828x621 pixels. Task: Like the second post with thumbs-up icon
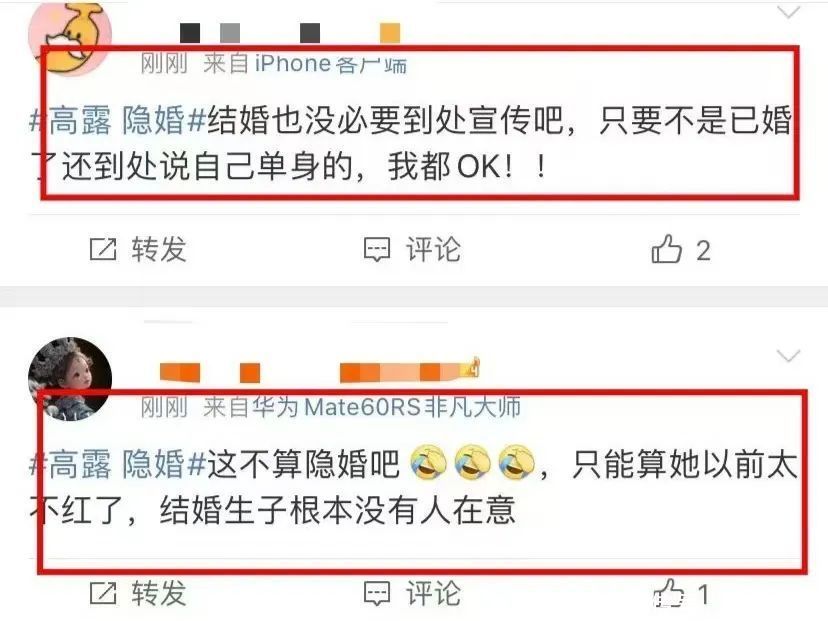click(x=669, y=592)
